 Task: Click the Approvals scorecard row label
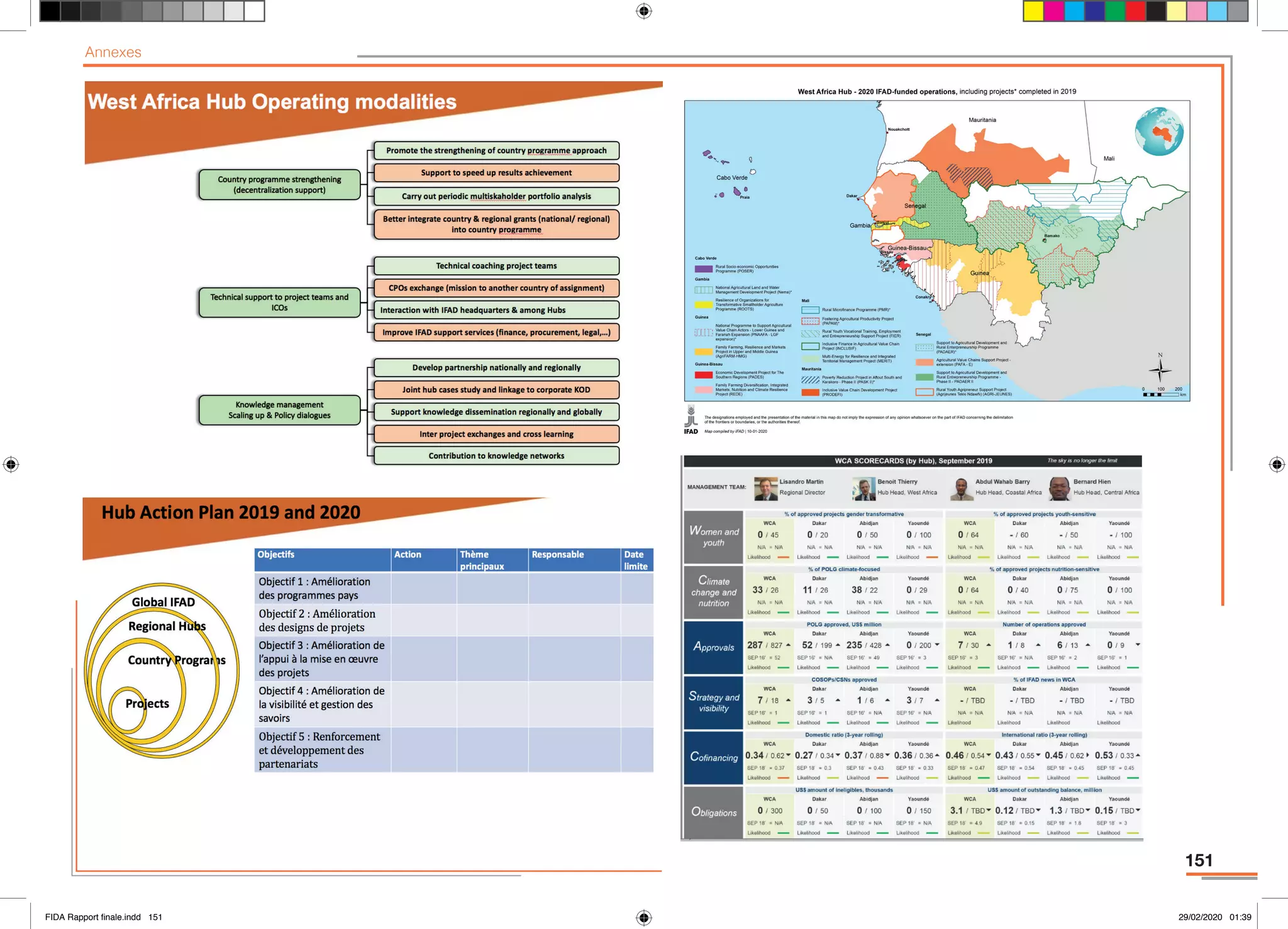[x=713, y=647]
